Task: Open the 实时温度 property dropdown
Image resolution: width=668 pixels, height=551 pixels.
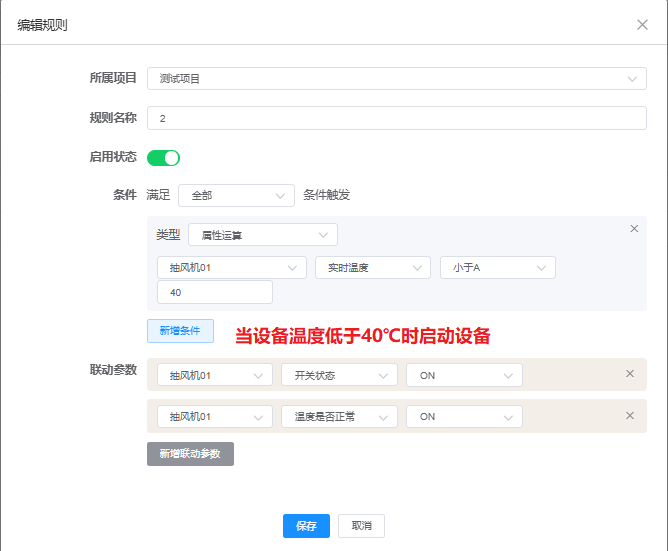Action: (x=373, y=268)
